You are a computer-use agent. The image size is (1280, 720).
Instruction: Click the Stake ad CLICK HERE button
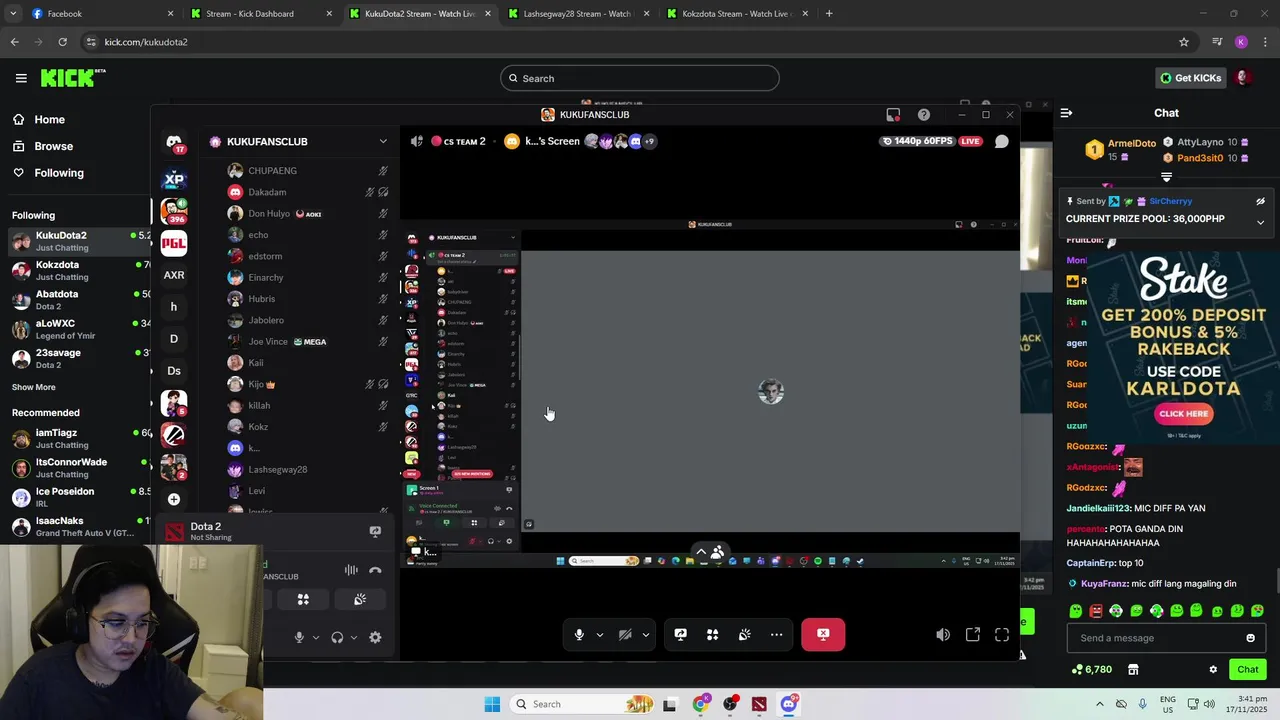click(x=1184, y=413)
